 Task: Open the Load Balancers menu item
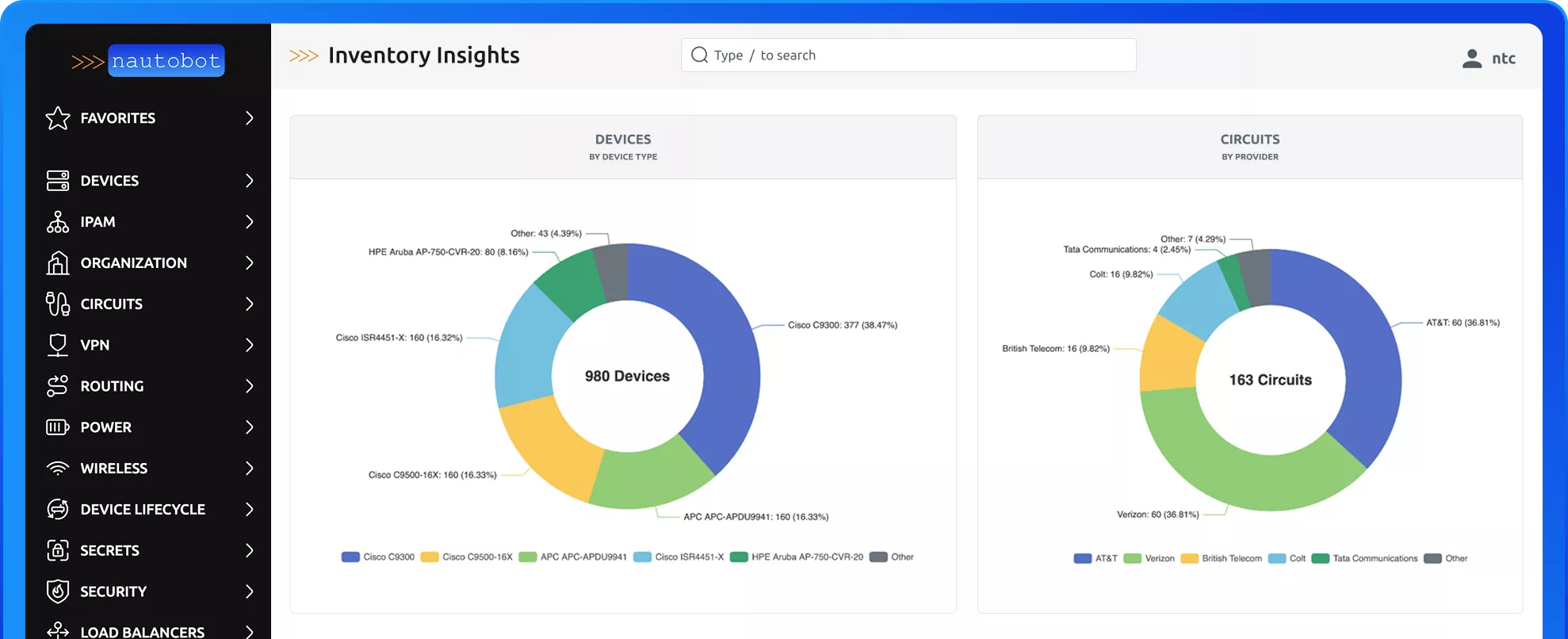click(142, 631)
